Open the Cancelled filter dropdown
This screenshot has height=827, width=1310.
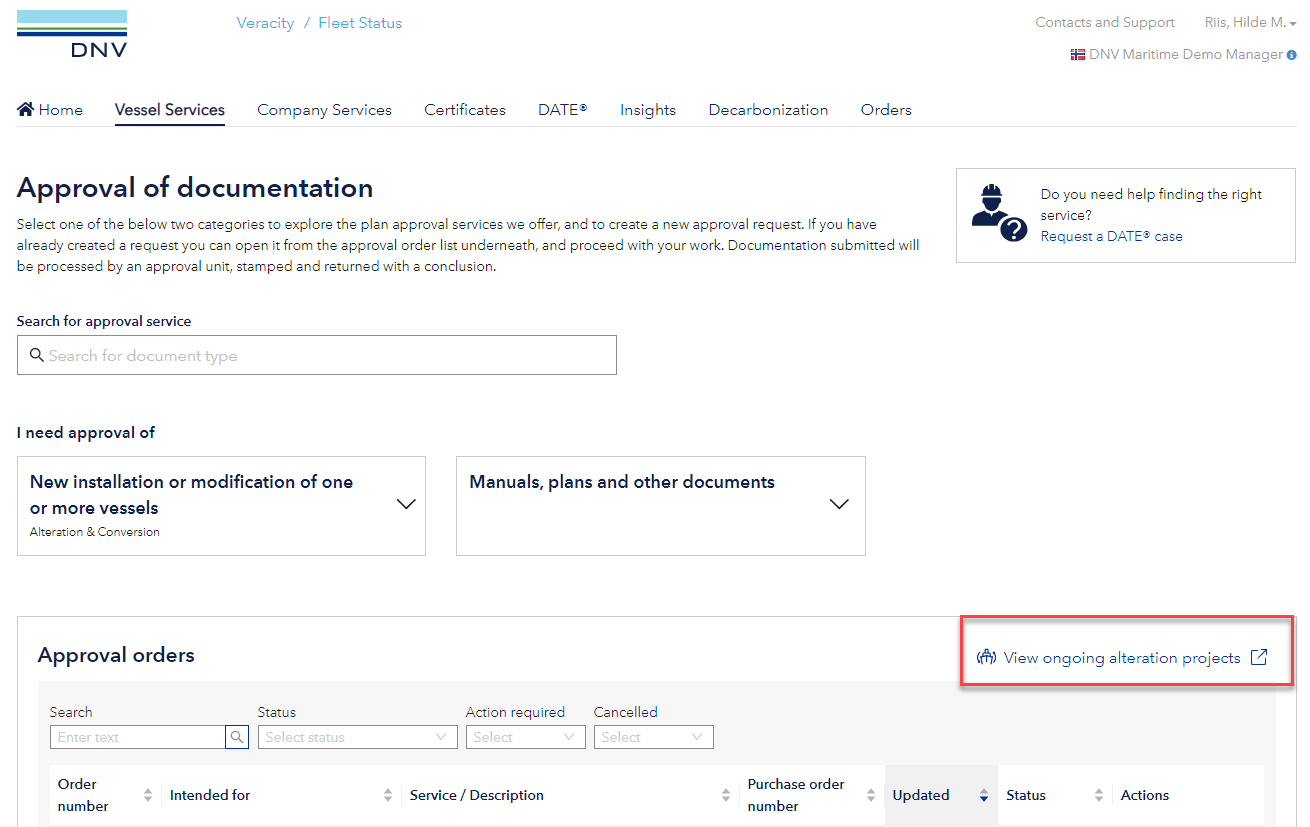(653, 737)
